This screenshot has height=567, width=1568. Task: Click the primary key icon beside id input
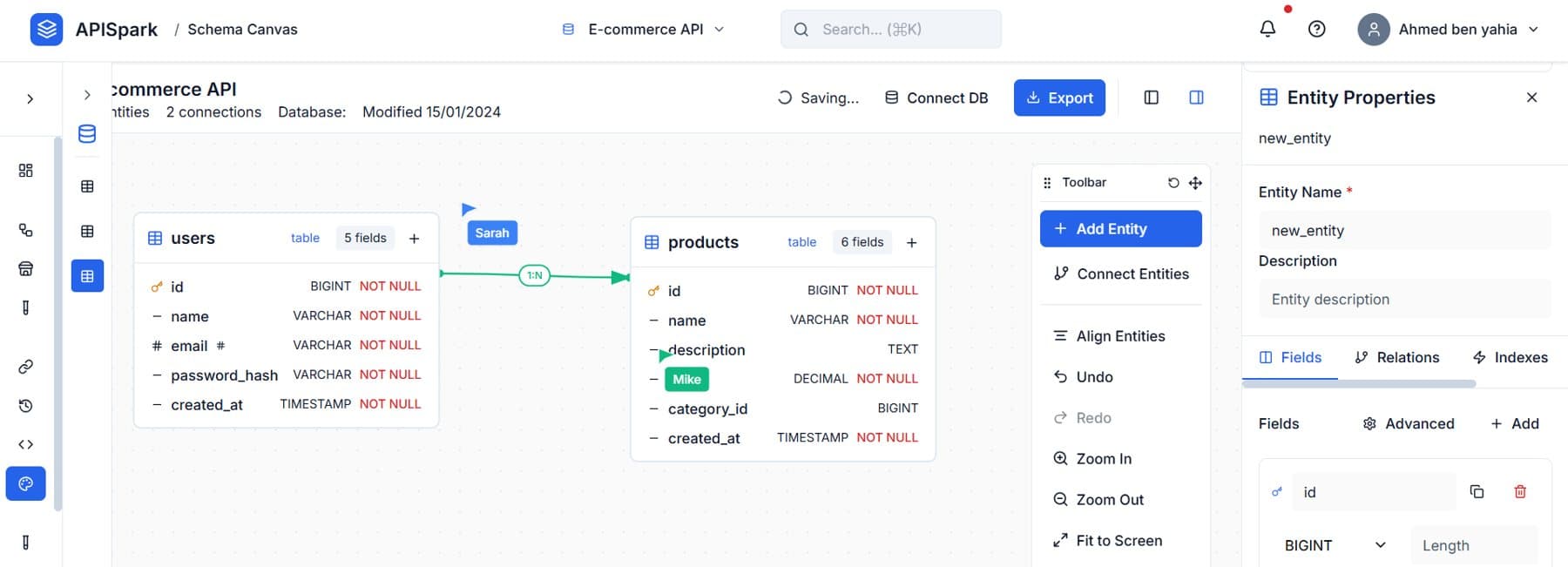pyautogui.click(x=1277, y=492)
